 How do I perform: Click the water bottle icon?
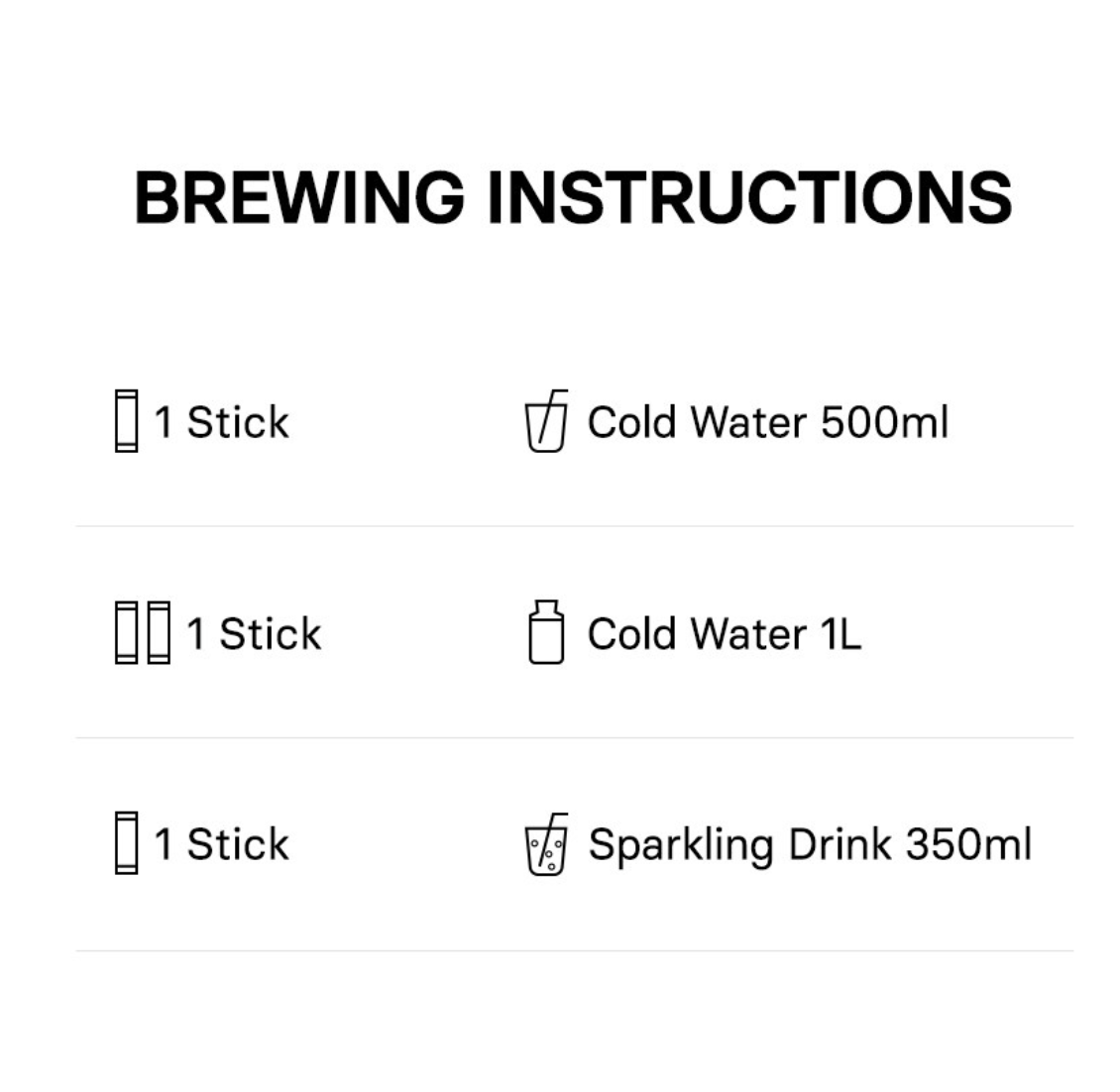[x=545, y=632]
